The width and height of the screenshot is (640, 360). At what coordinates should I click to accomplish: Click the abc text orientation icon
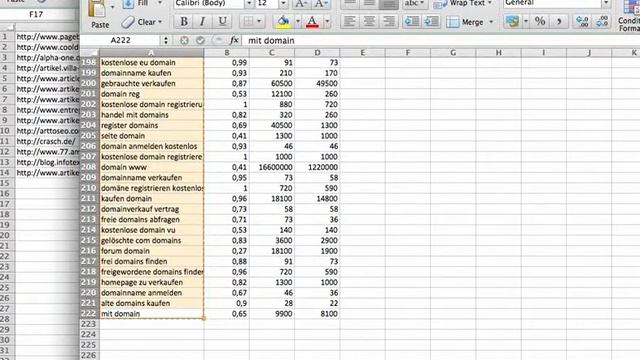pos(414,4)
